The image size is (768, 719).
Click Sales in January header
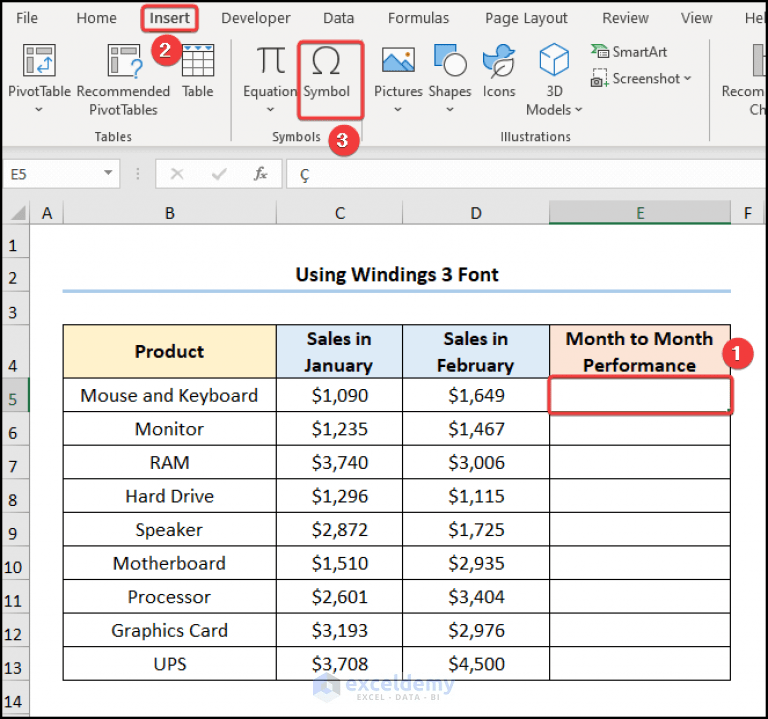[x=339, y=351]
